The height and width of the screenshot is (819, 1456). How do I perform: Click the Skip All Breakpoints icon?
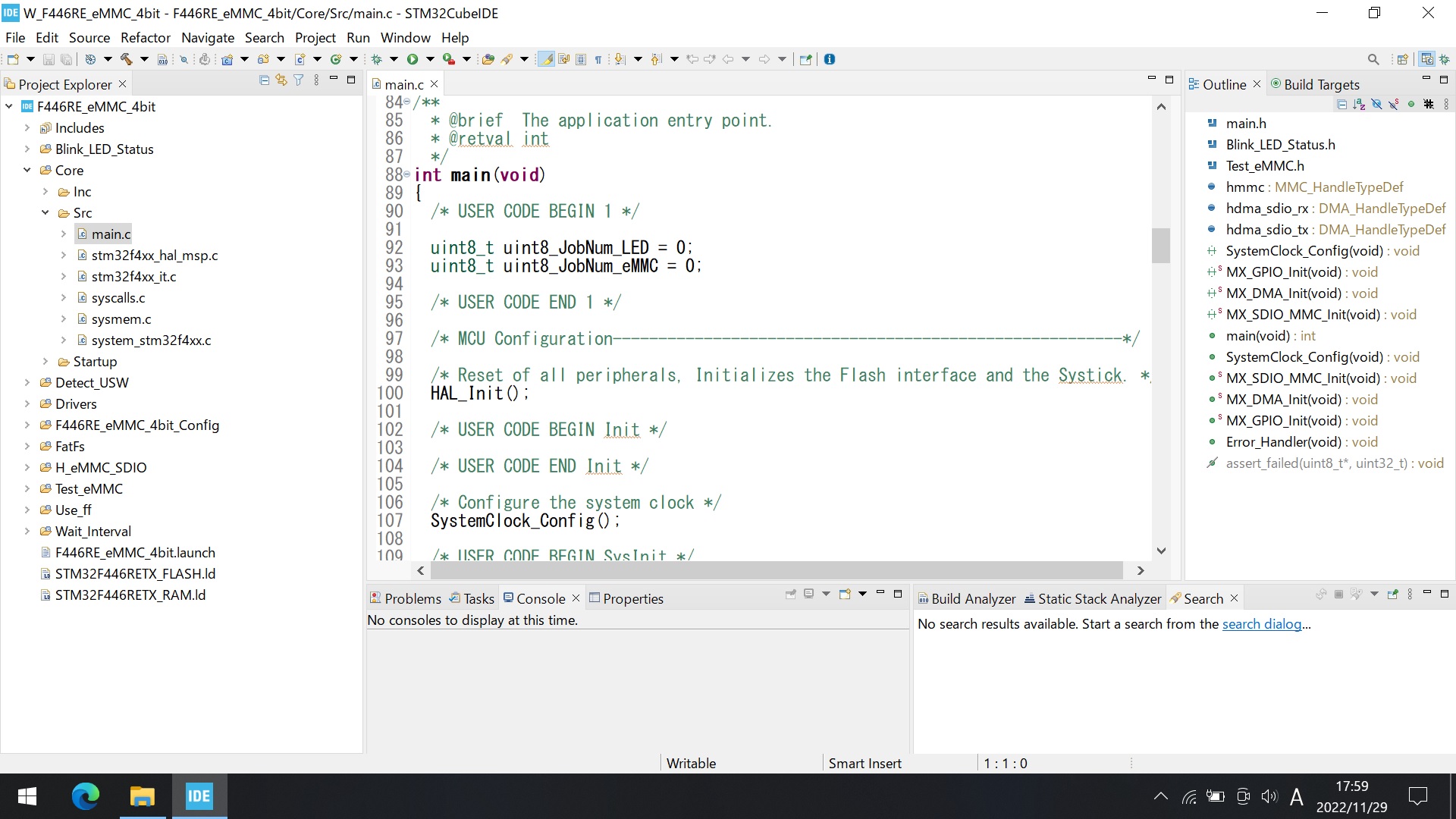pyautogui.click(x=184, y=59)
